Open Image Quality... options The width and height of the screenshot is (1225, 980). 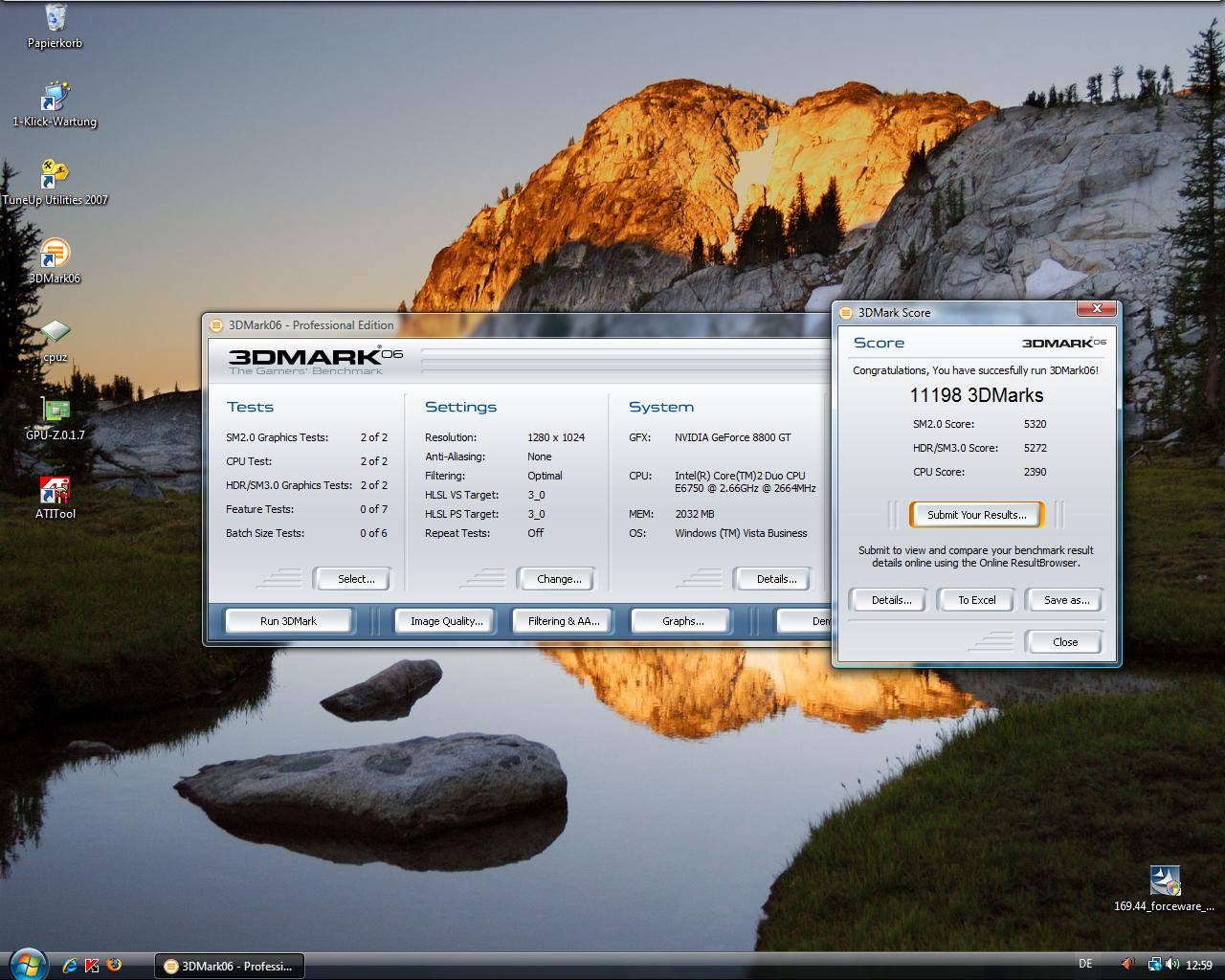446,621
